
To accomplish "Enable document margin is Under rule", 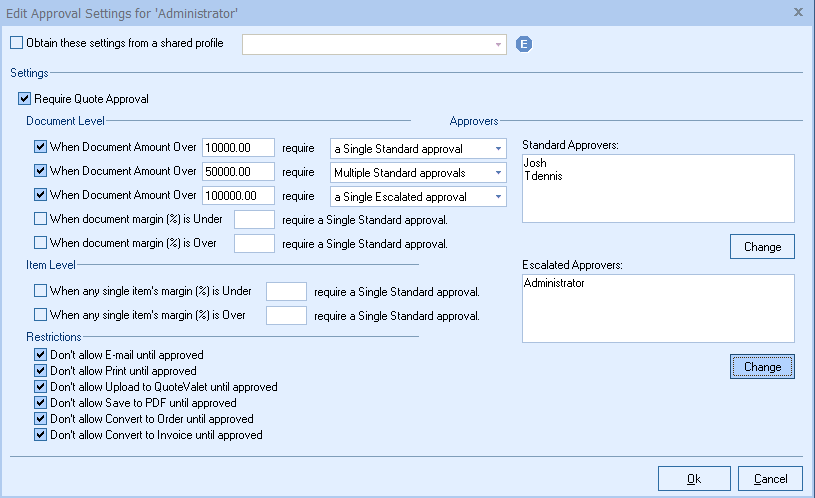I will (40, 218).
